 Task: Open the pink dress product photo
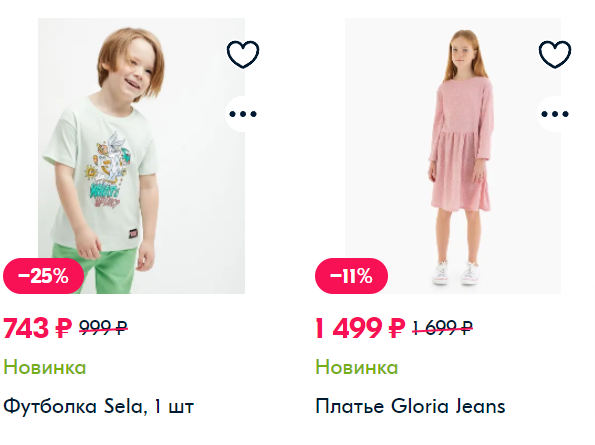(453, 156)
